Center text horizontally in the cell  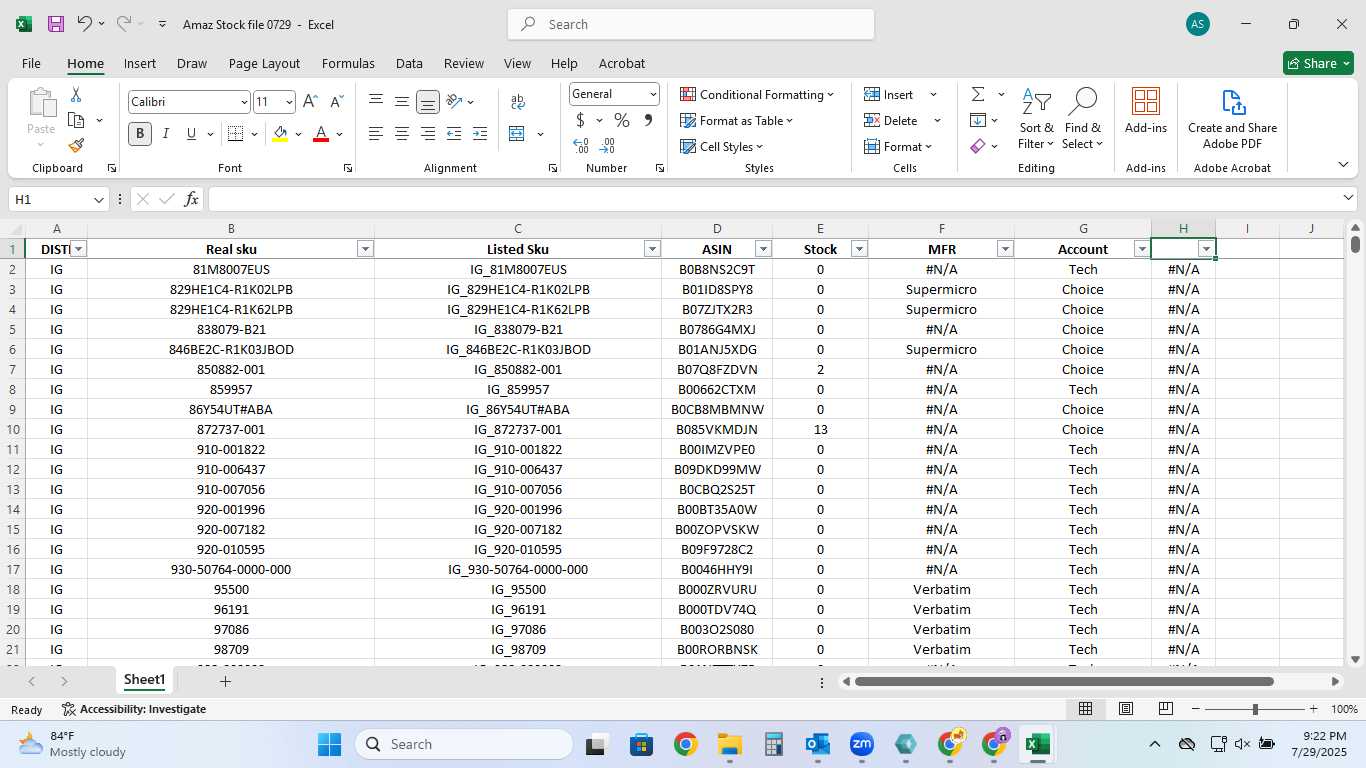tap(402, 133)
